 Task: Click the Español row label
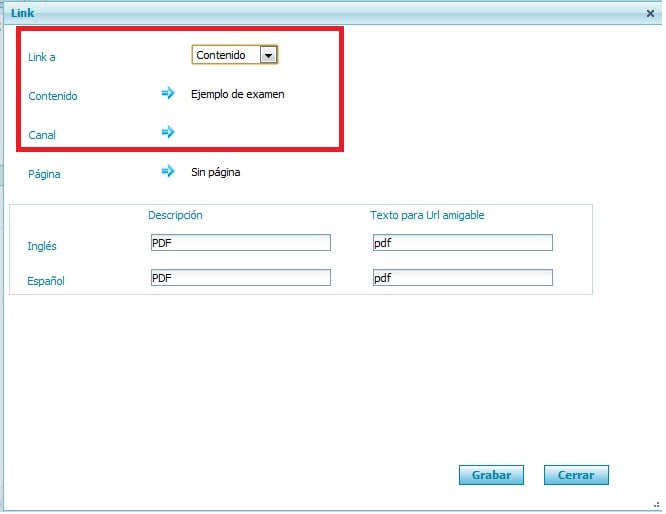46,281
